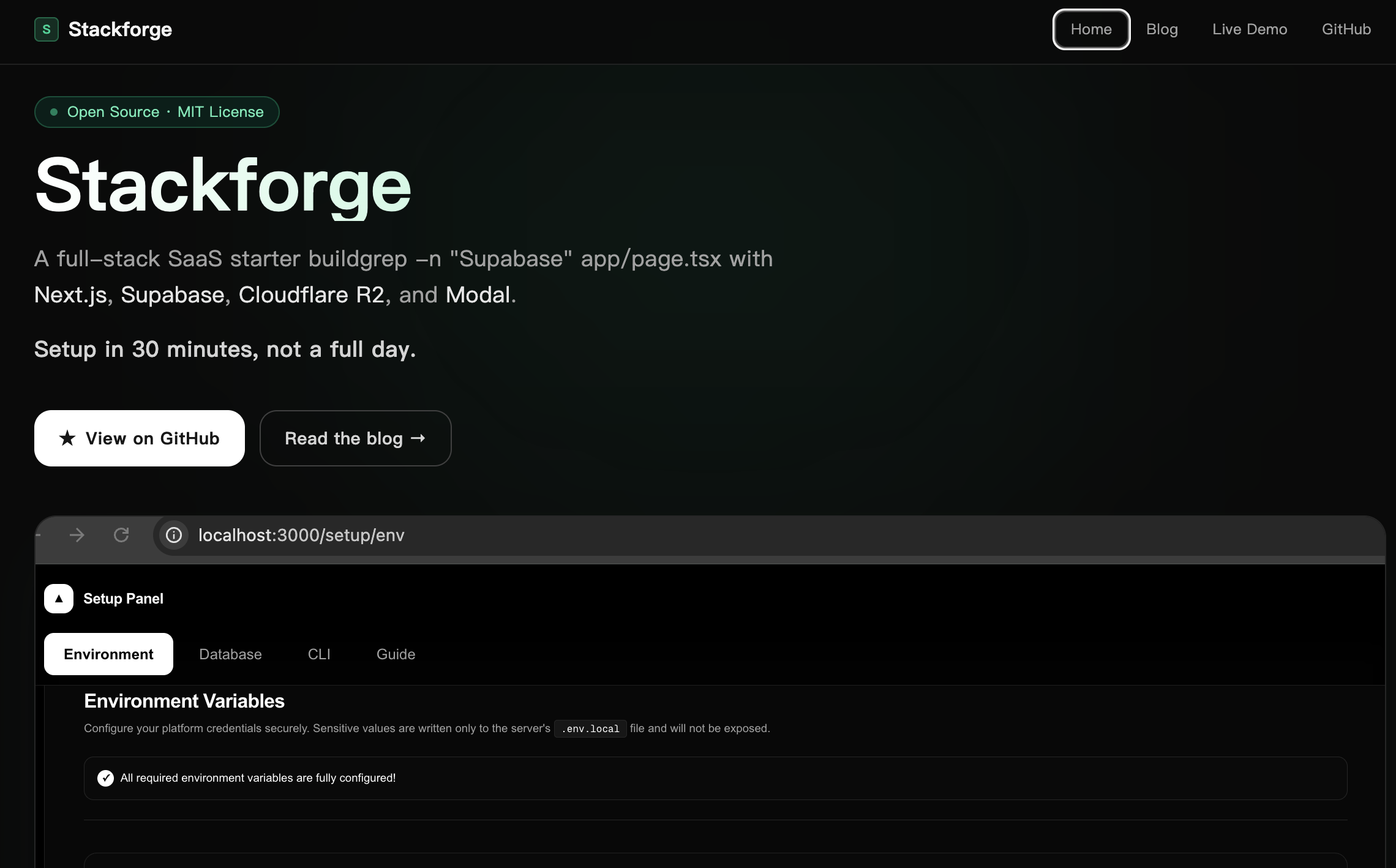Viewport: 1396px width, 868px height.
Task: Click the Read the blog button
Action: [356, 438]
